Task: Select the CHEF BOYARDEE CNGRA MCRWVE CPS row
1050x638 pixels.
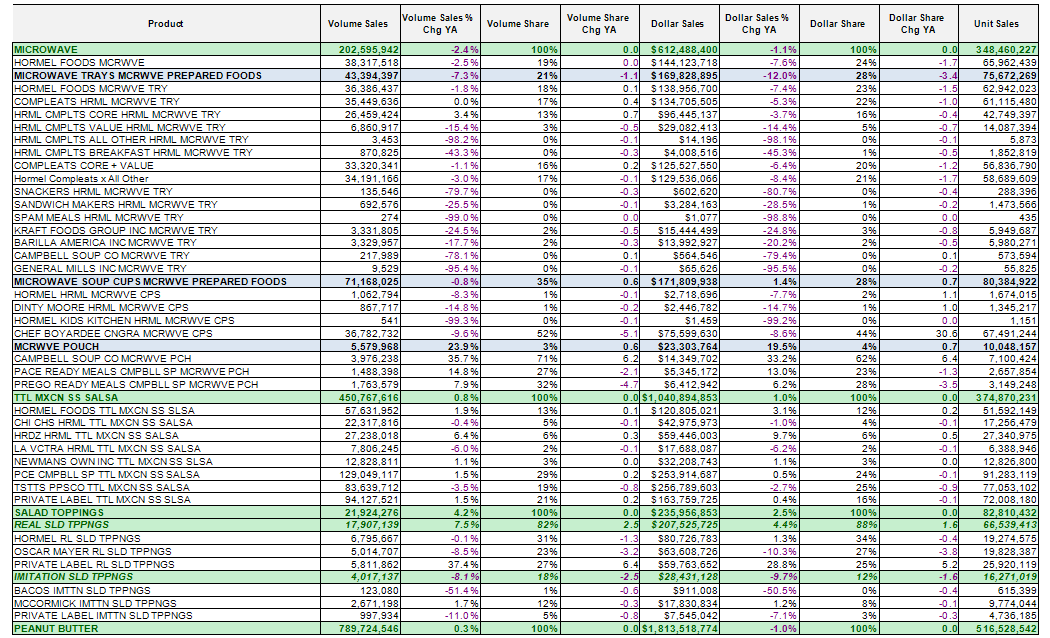Action: (x=113, y=333)
